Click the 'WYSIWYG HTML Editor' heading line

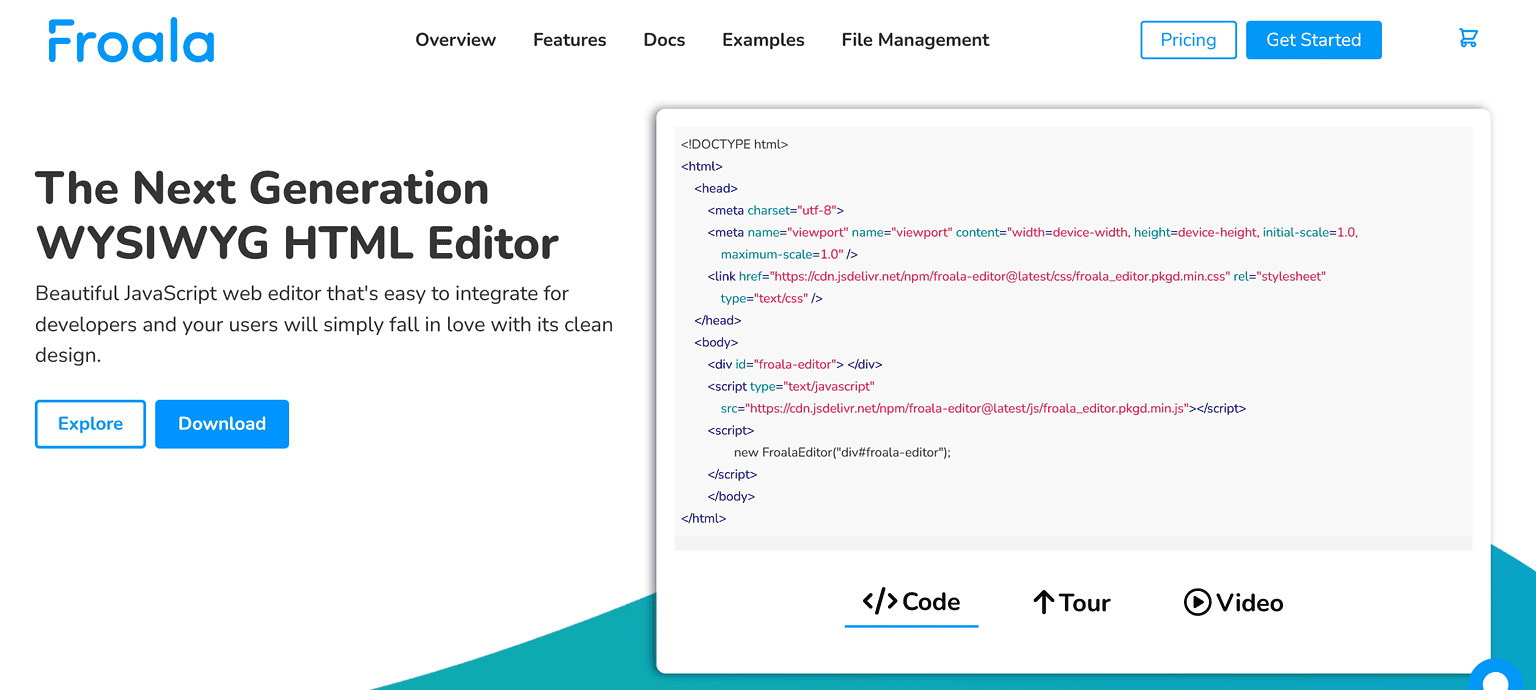click(297, 243)
